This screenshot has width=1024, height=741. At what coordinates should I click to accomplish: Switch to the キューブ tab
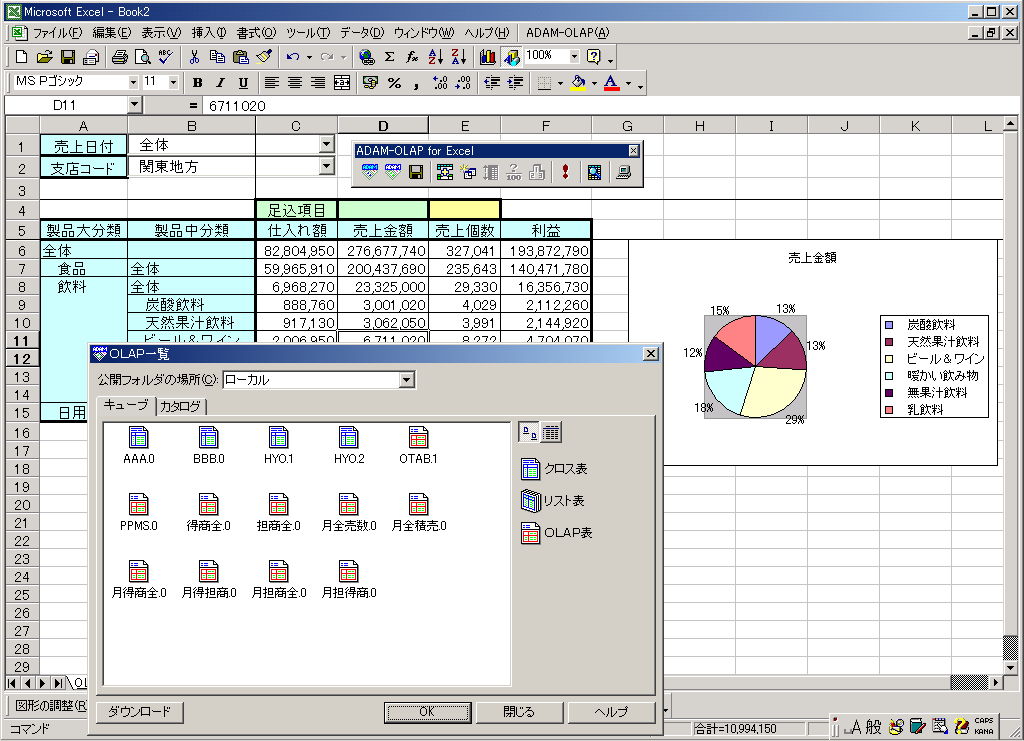coord(126,405)
